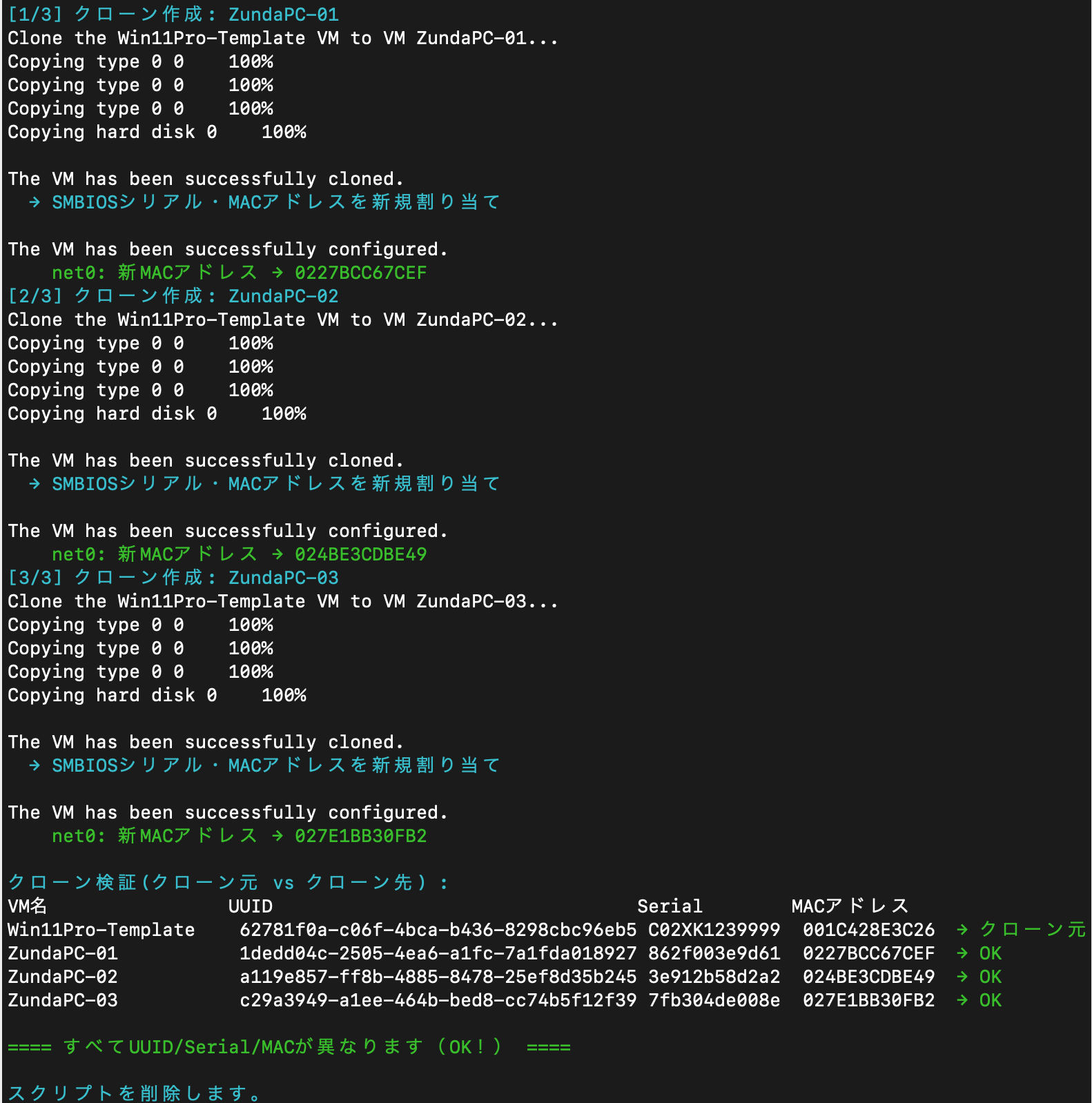Image resolution: width=1092 pixels, height=1103 pixels.
Task: Click the 'OK' status for ZundaPC-03
Action: (x=991, y=1000)
